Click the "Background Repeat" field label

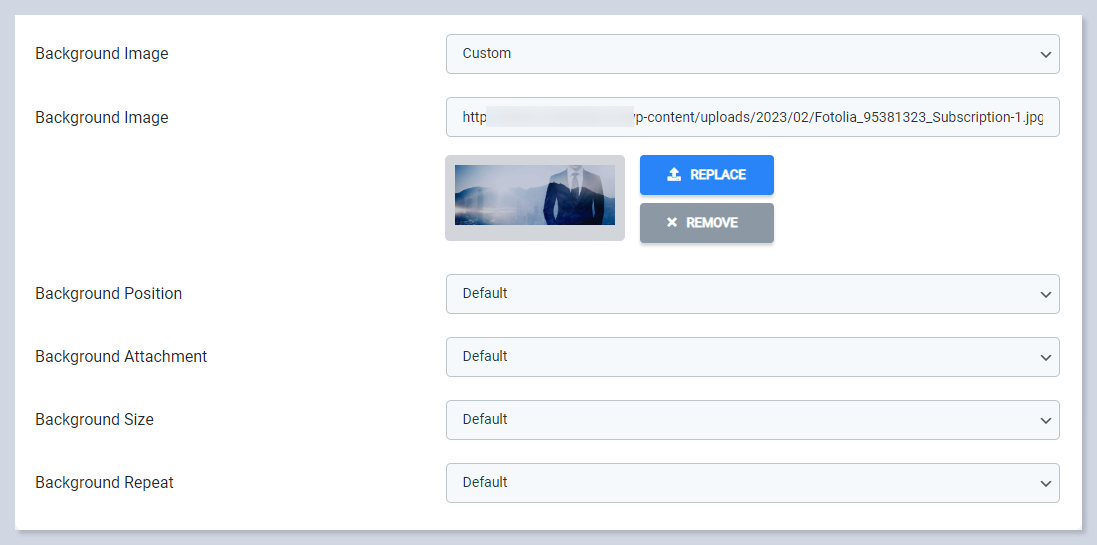105,483
